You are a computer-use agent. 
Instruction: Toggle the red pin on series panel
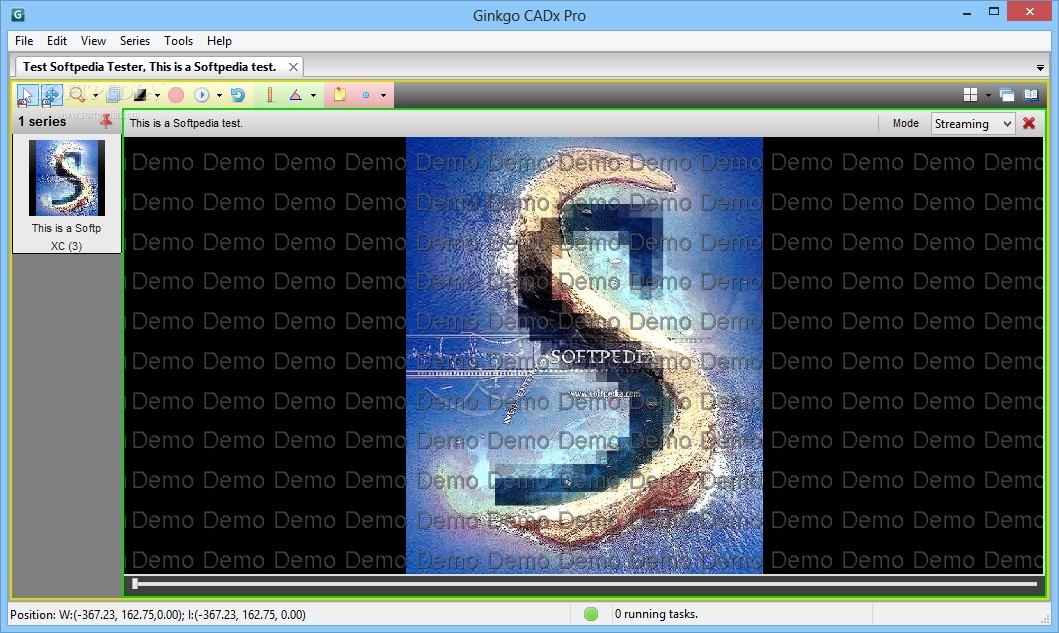click(106, 122)
